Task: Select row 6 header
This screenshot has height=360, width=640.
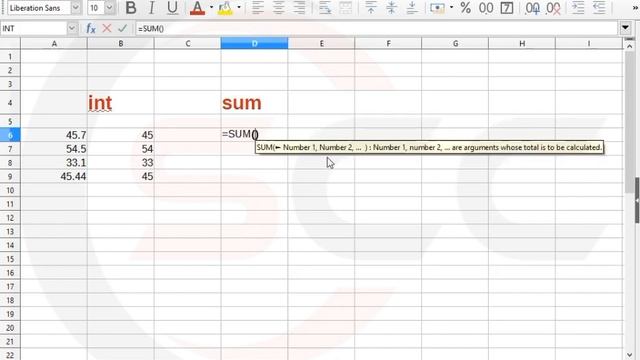Action: [10, 135]
